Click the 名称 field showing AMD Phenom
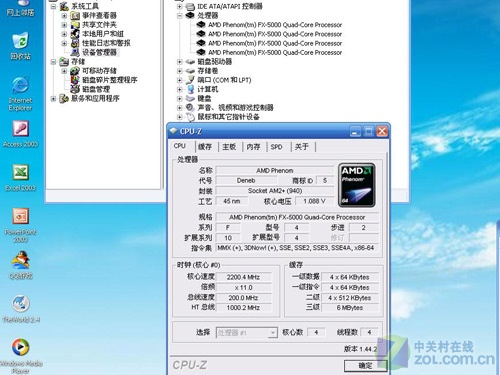Screen dimensions: 500x375 coord(275,171)
